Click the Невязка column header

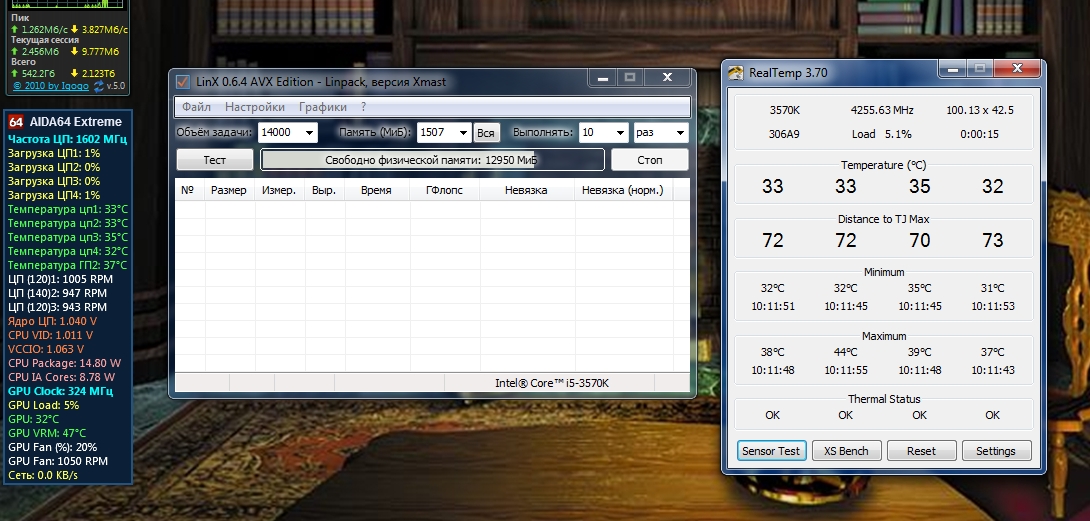coord(526,190)
